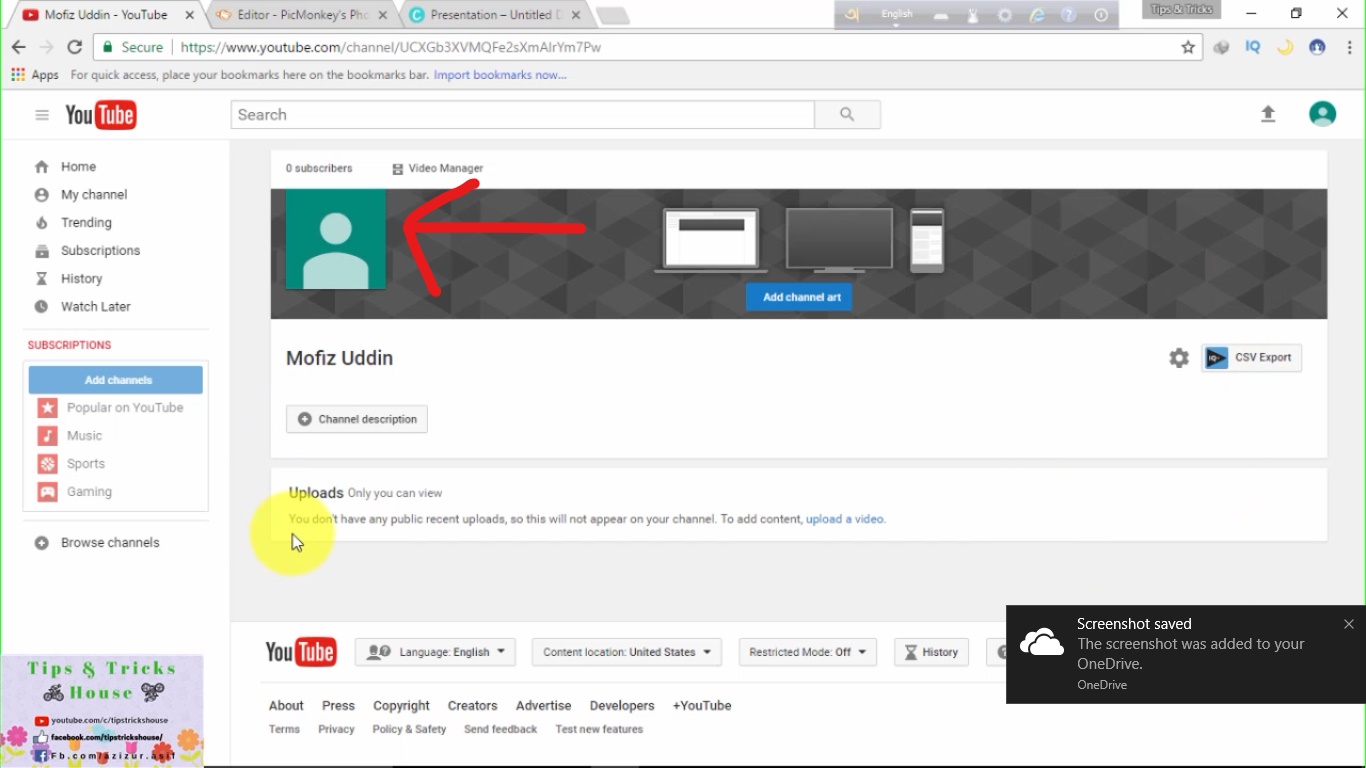Open the YouTube hamburger guide menu

(x=42, y=115)
